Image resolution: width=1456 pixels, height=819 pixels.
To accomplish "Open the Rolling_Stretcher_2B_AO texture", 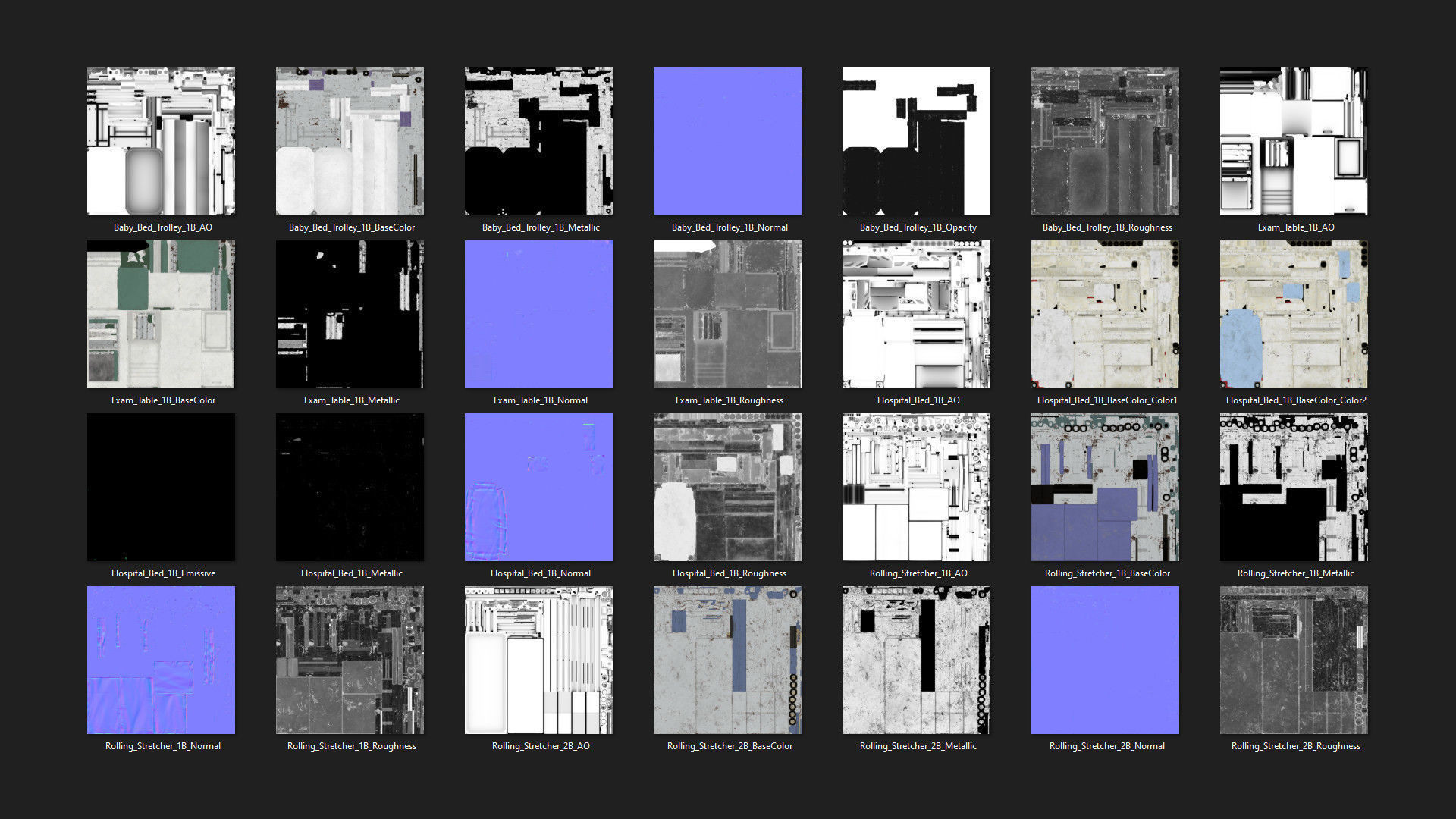I will click(x=538, y=660).
